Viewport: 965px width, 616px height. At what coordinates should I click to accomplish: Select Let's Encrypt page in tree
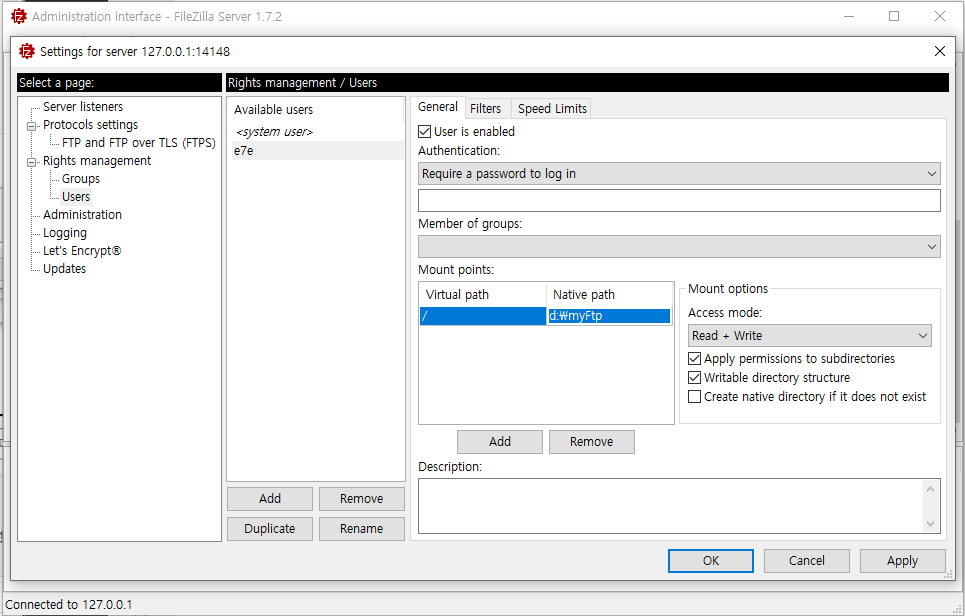[82, 251]
